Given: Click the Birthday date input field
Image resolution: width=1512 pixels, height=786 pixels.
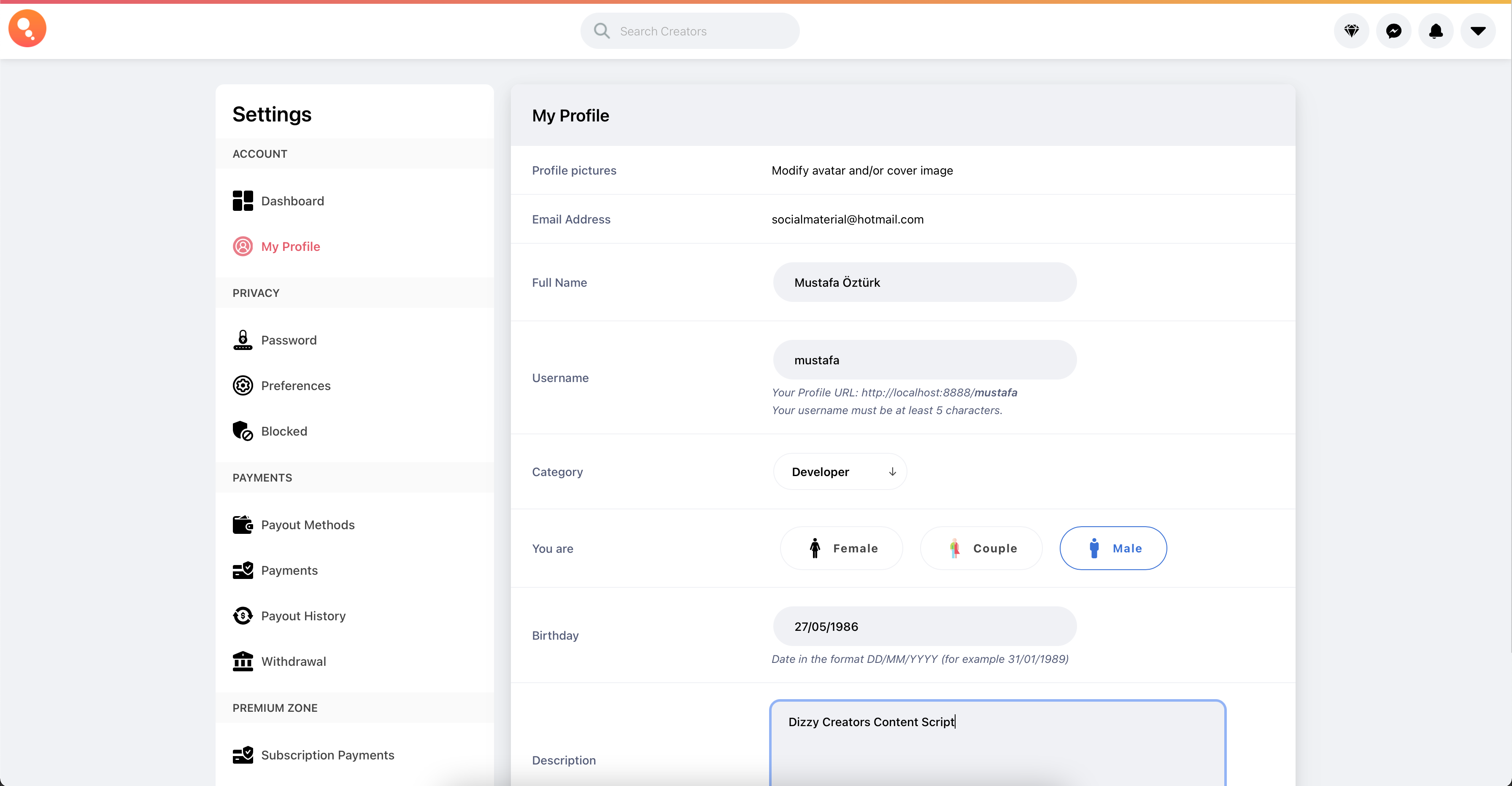Looking at the screenshot, I should 924,627.
